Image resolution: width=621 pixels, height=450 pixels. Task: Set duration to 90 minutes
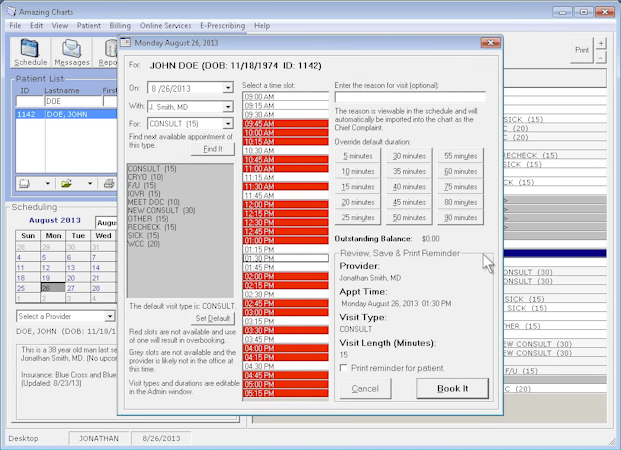[x=461, y=218]
